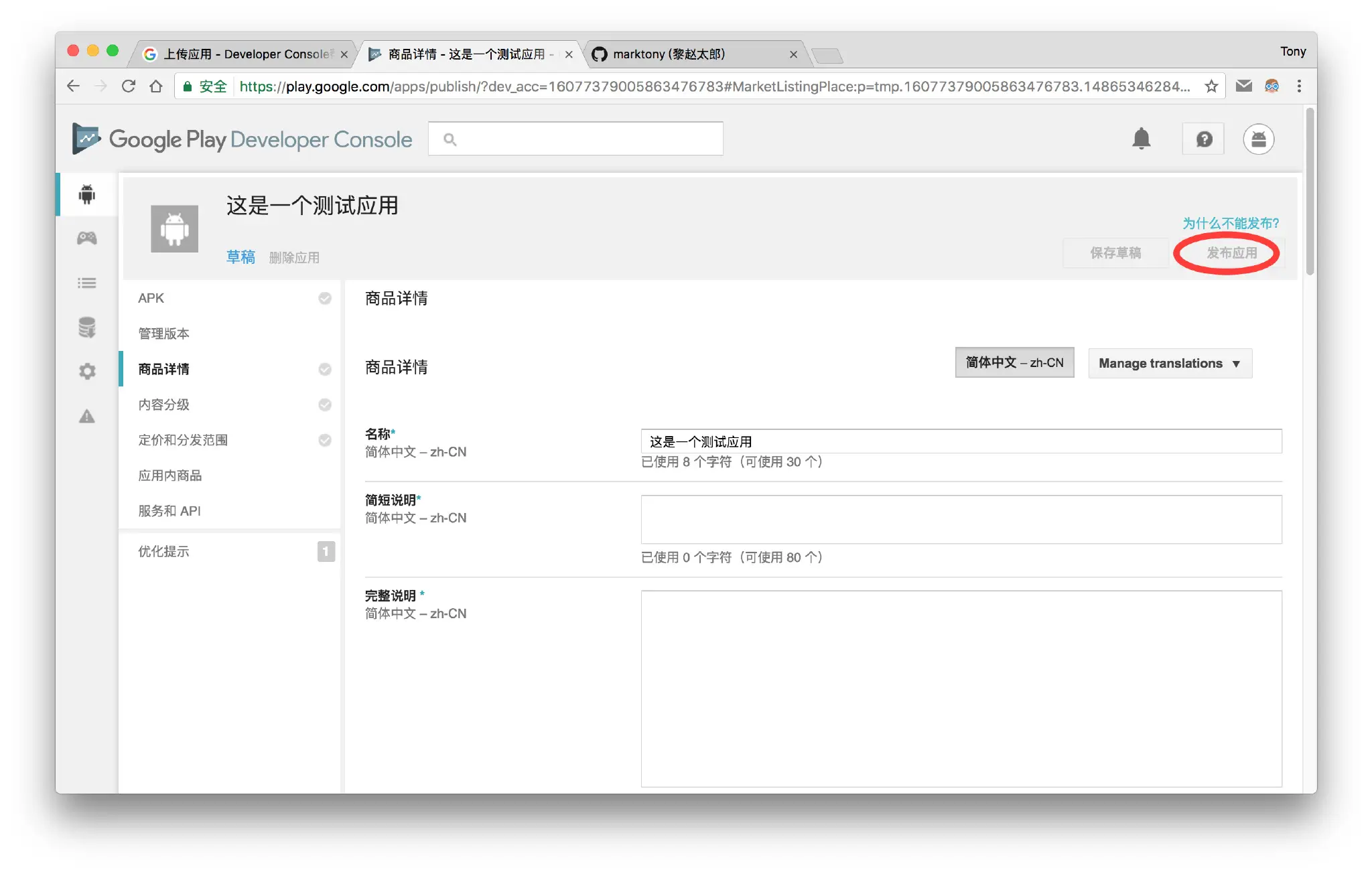1372x872 pixels.
Task: Click the 定价和分发范围 completion checkmark
Action: pos(325,440)
